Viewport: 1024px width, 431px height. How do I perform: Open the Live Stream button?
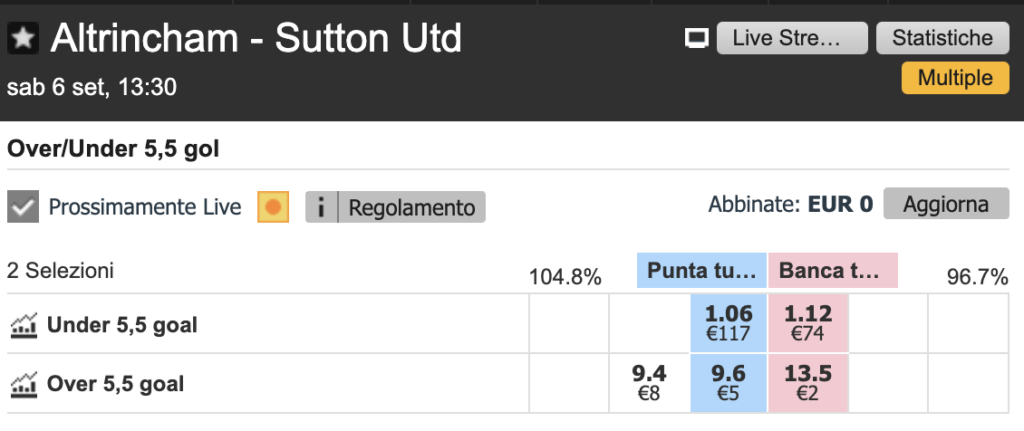click(x=792, y=38)
